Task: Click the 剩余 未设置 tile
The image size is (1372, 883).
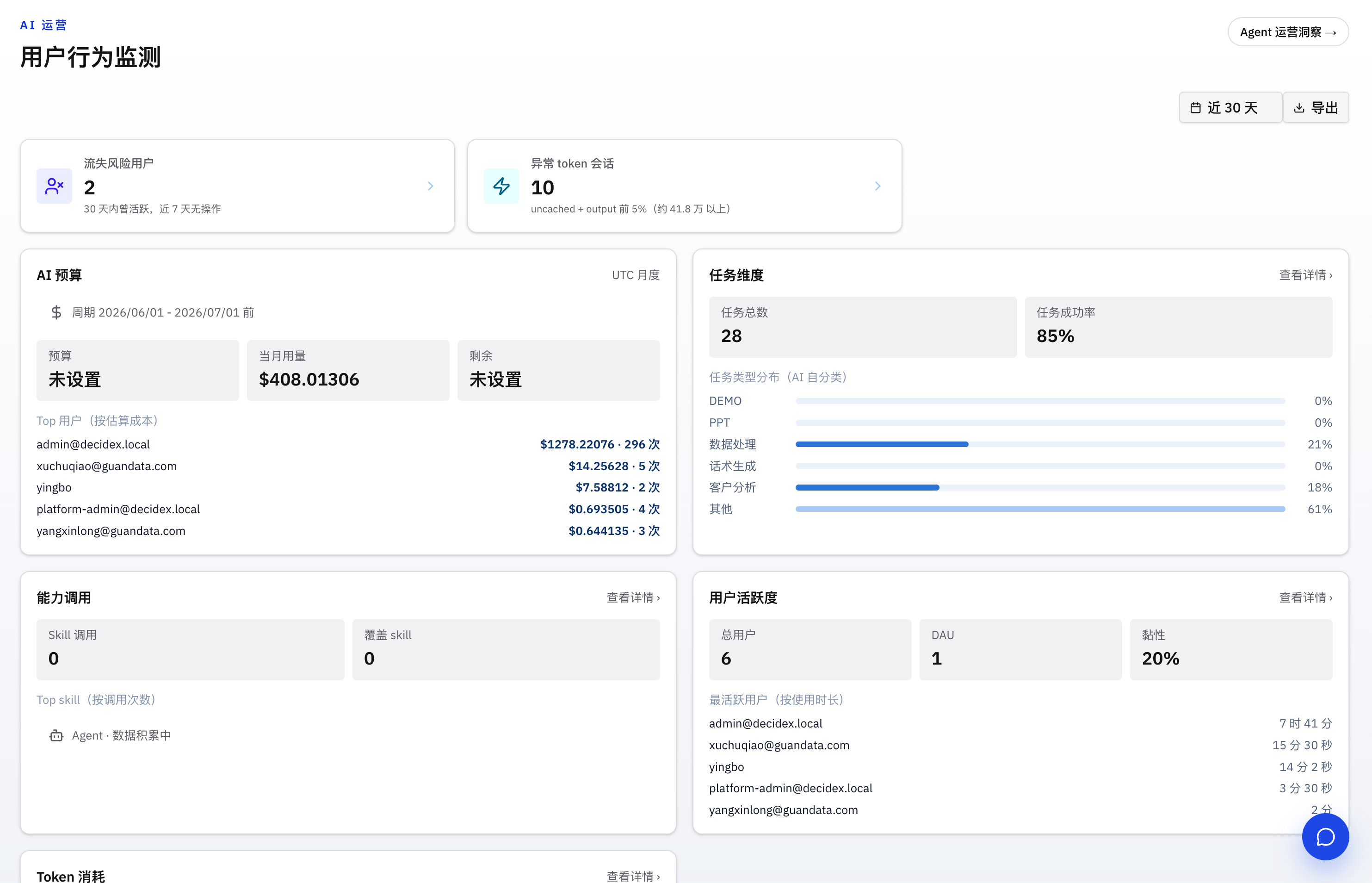Action: 559,370
